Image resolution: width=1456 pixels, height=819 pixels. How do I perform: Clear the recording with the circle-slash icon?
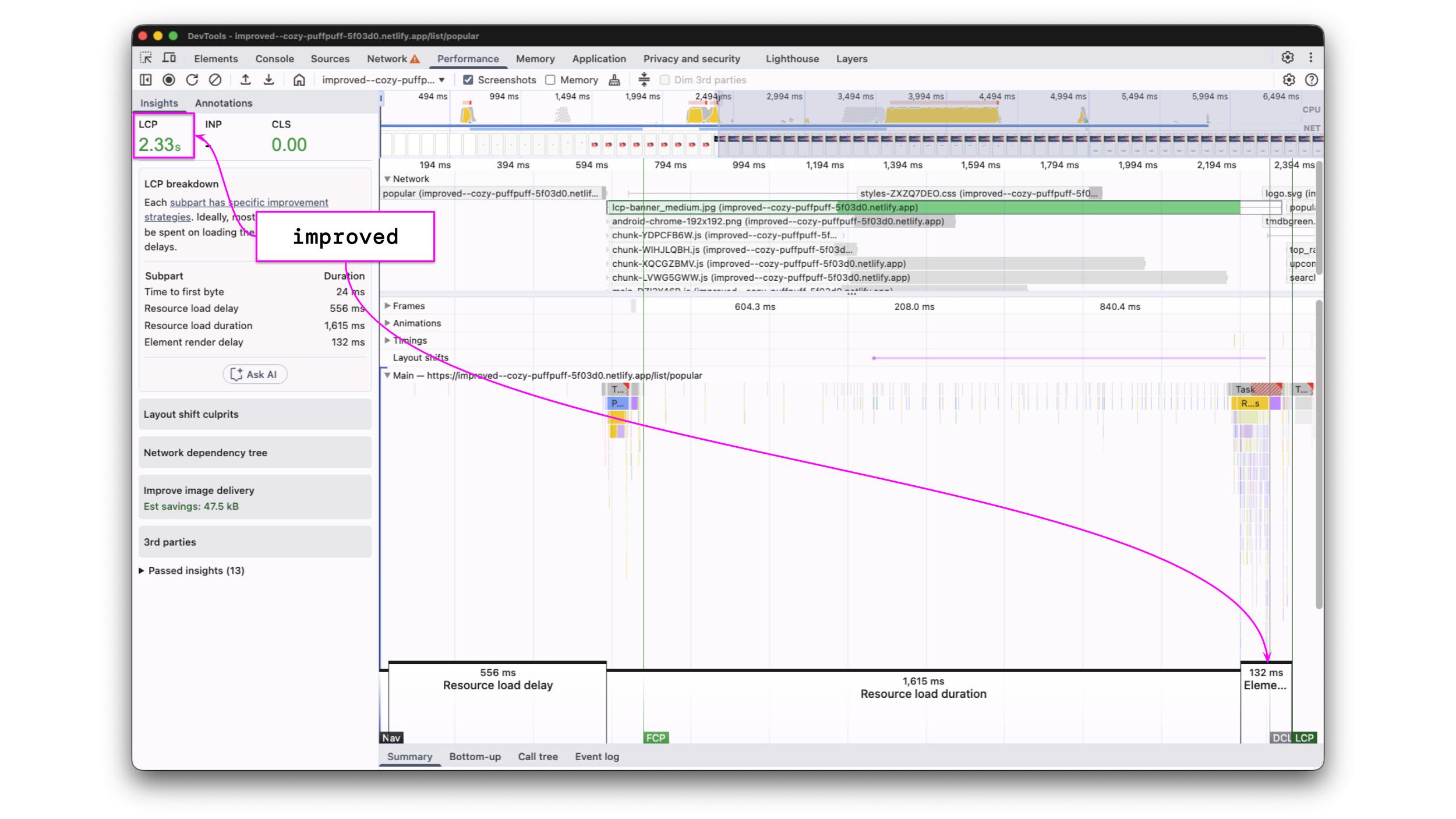click(215, 80)
